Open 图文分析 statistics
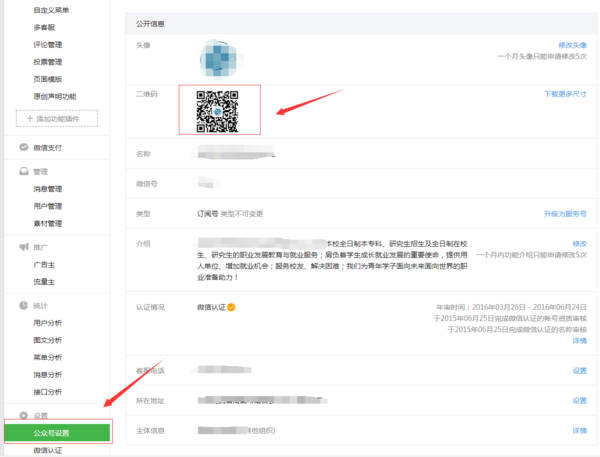Screen dimensions: 600x457 47,340
